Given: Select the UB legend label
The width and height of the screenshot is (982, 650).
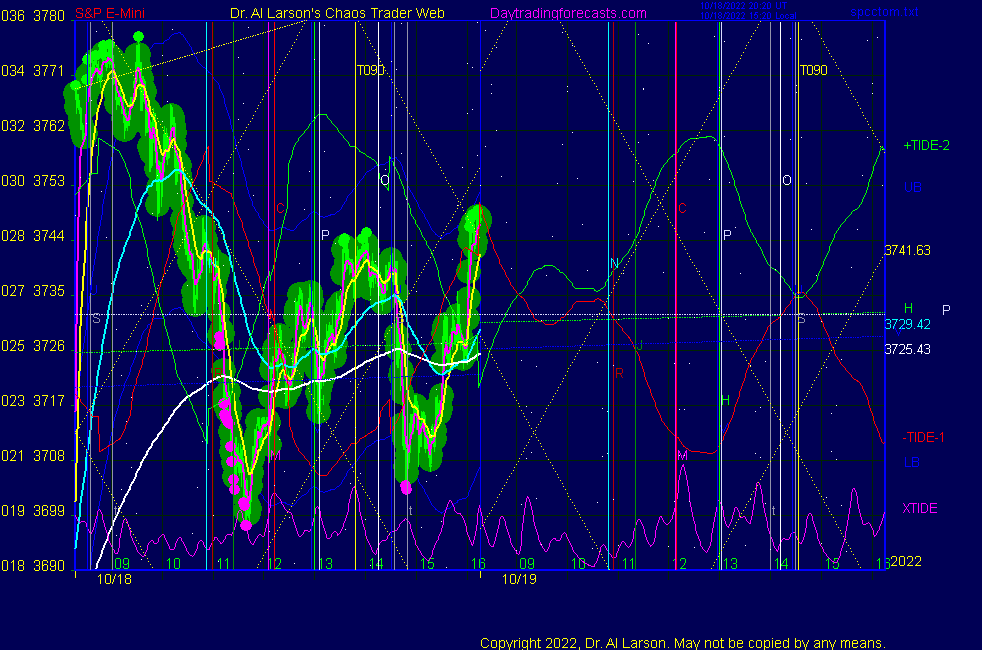Looking at the screenshot, I should point(912,187).
